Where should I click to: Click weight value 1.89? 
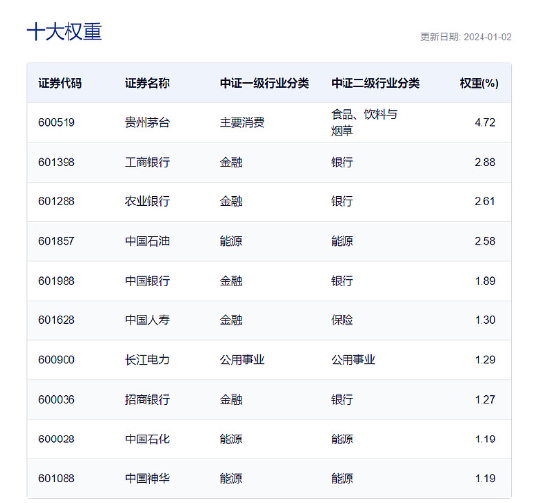point(485,281)
